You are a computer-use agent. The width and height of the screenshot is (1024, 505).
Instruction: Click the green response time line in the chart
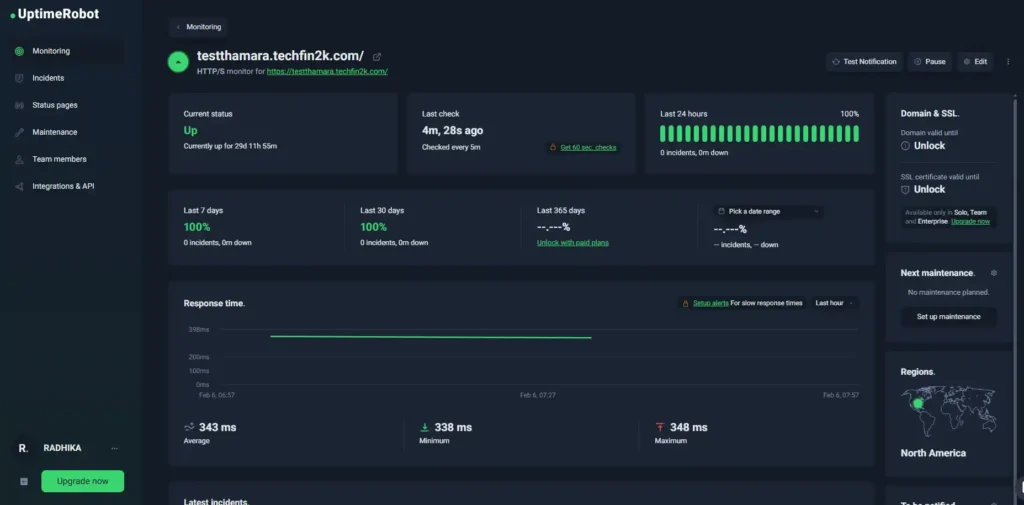point(431,337)
